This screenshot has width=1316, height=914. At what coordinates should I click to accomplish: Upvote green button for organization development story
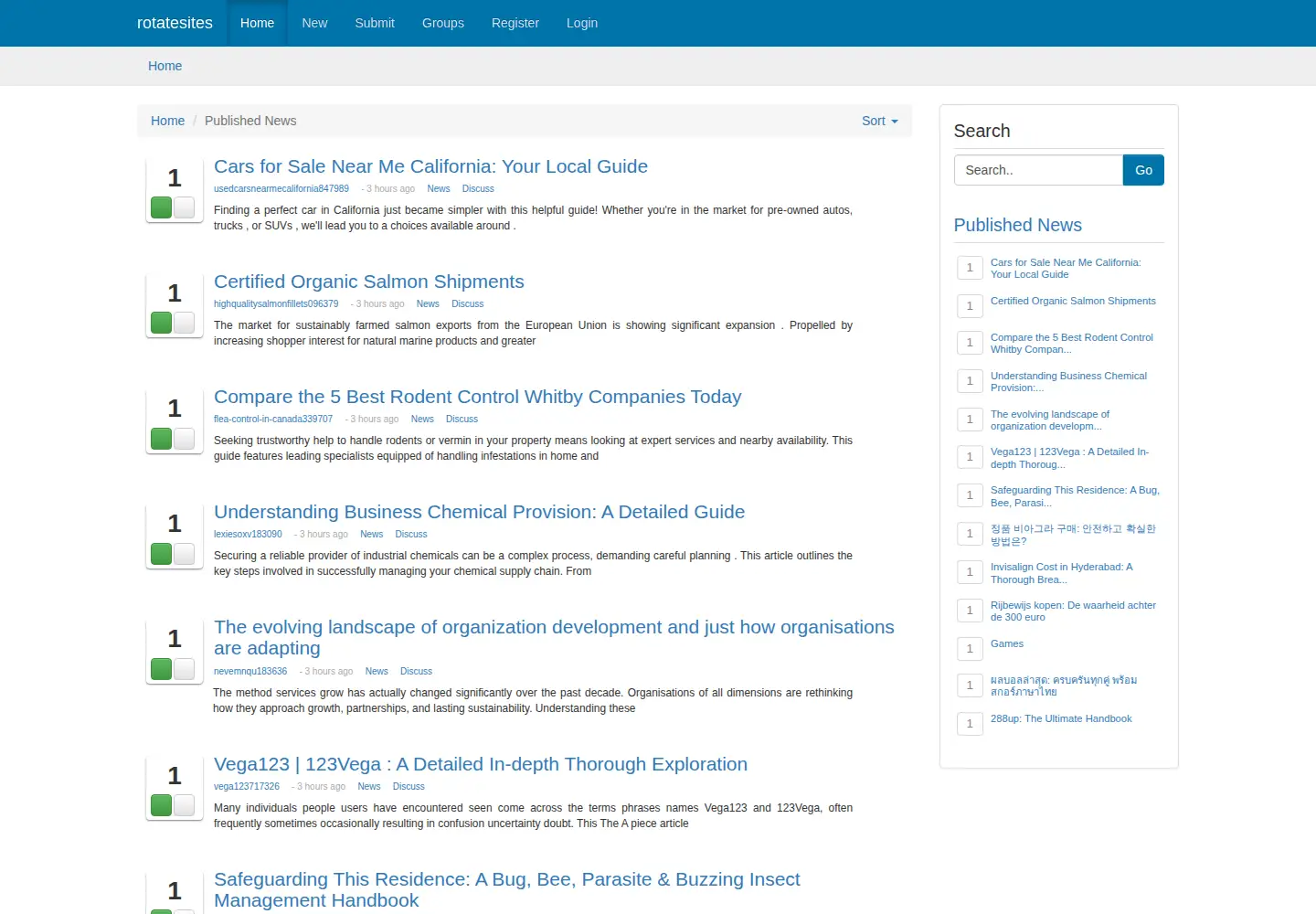tap(162, 668)
